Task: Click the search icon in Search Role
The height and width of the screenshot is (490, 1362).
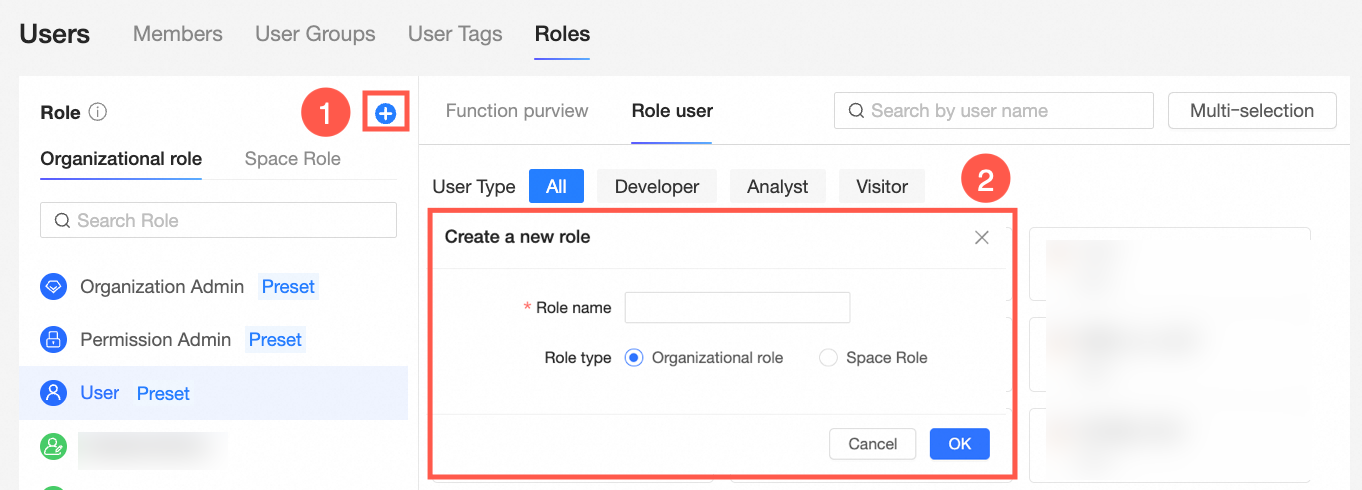Action: [62, 221]
